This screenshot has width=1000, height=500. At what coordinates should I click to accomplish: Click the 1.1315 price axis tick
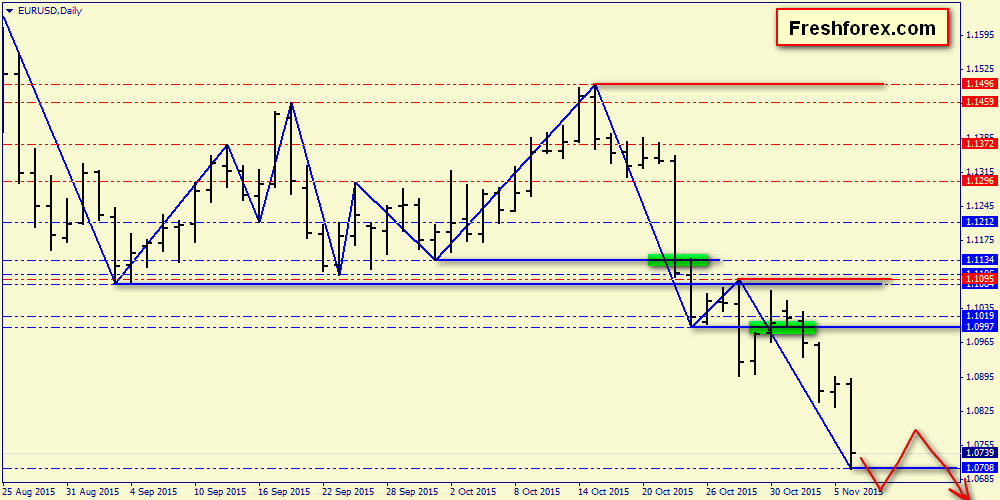pos(978,172)
